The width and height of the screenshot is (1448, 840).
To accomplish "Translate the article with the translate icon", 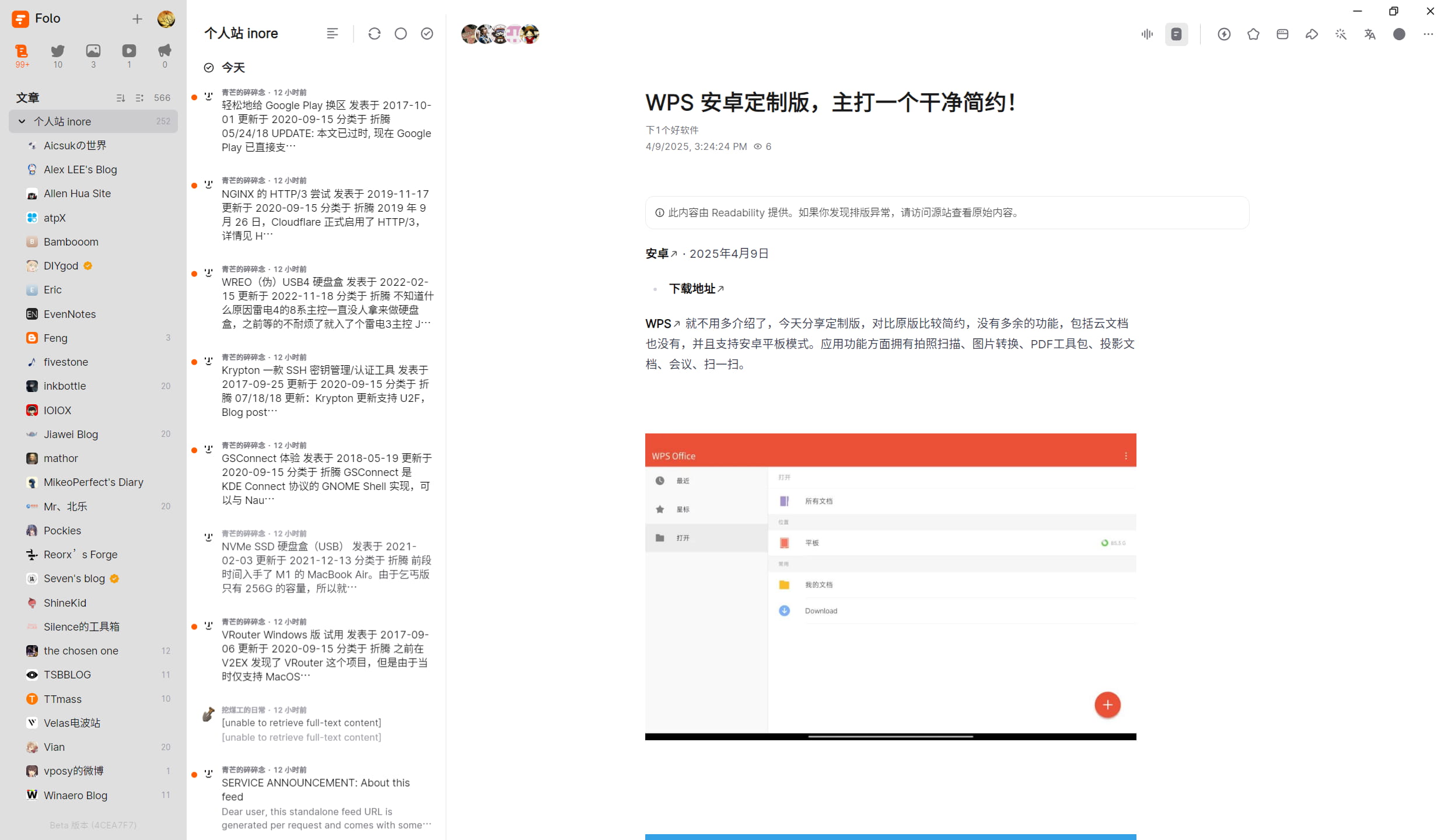I will click(1370, 34).
